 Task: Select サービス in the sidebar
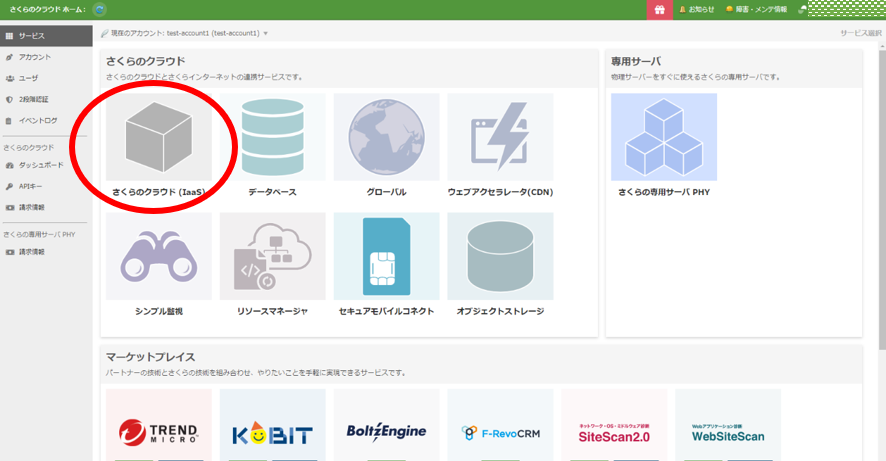click(x=46, y=36)
